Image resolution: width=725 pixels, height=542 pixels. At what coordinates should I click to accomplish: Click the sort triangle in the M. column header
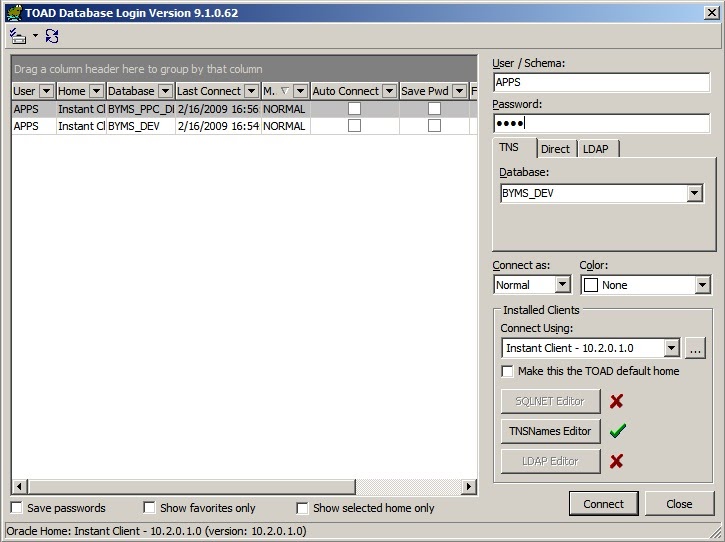(285, 91)
